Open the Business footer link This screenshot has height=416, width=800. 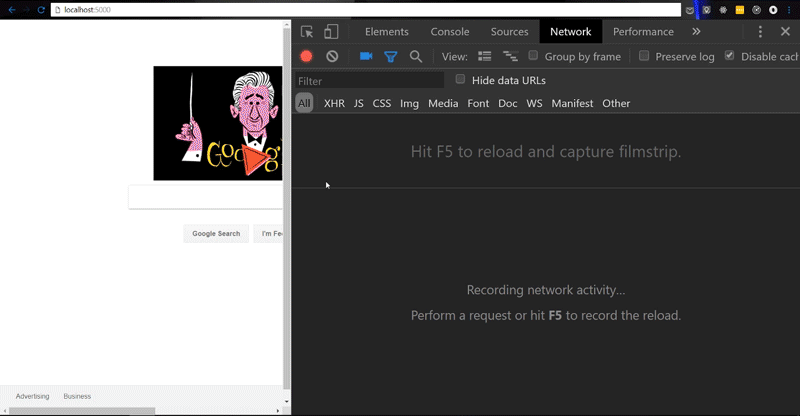77,396
